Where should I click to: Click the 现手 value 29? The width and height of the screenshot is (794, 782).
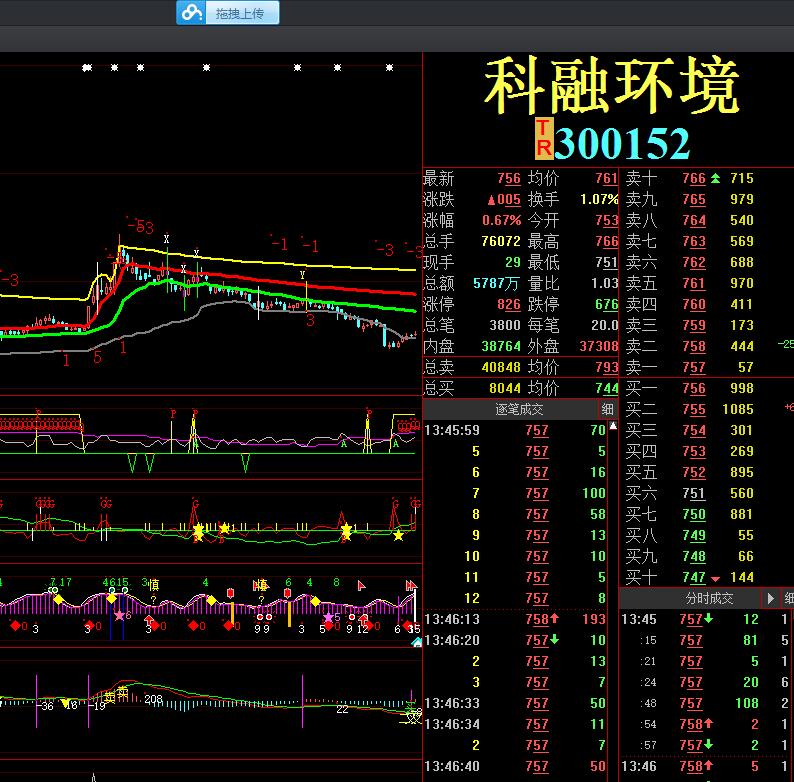[512, 262]
